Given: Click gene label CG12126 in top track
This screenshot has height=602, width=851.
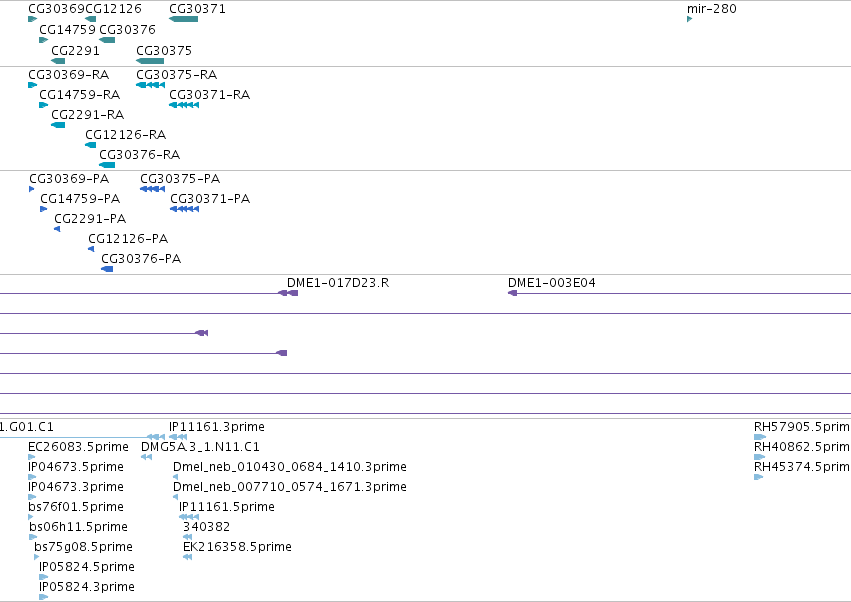Looking at the screenshot, I should tap(113, 9).
